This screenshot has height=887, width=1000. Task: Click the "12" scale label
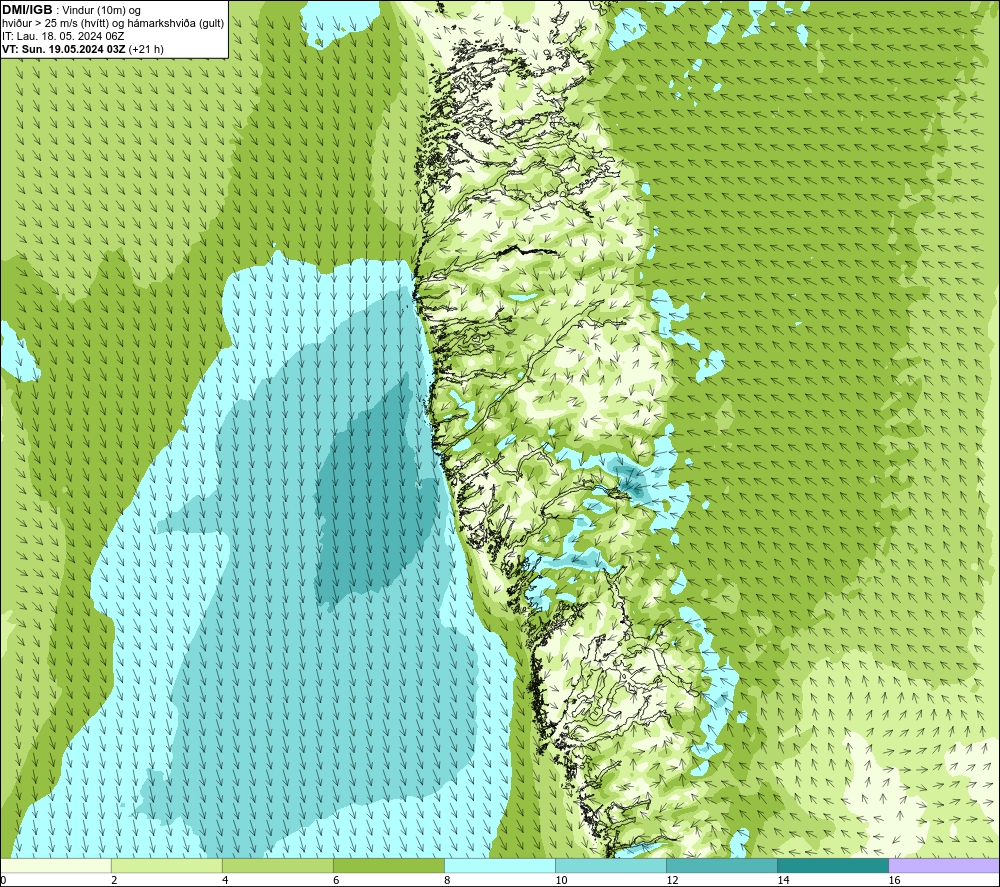pyautogui.click(x=672, y=880)
